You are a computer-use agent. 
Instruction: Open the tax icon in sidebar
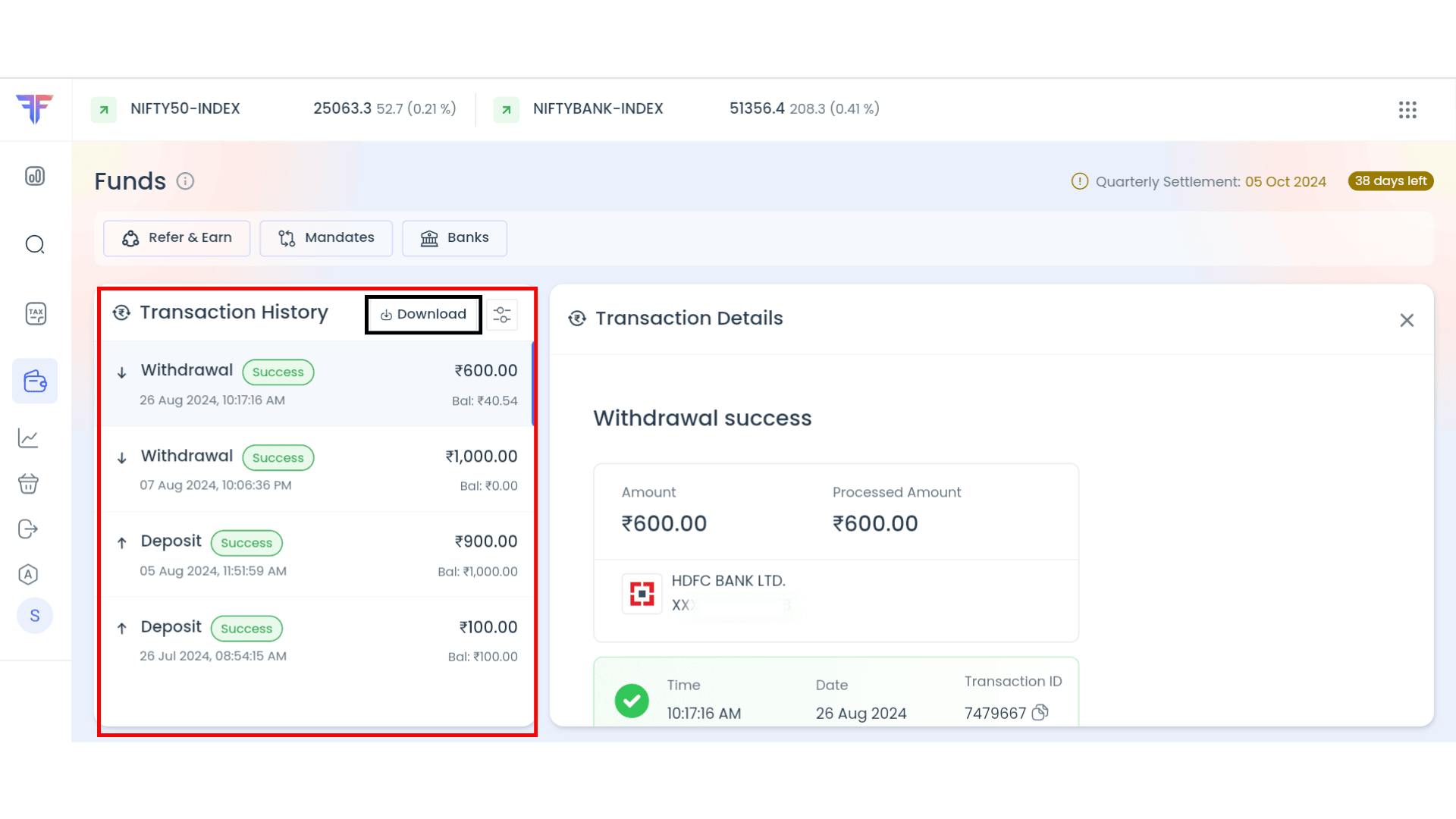click(36, 313)
